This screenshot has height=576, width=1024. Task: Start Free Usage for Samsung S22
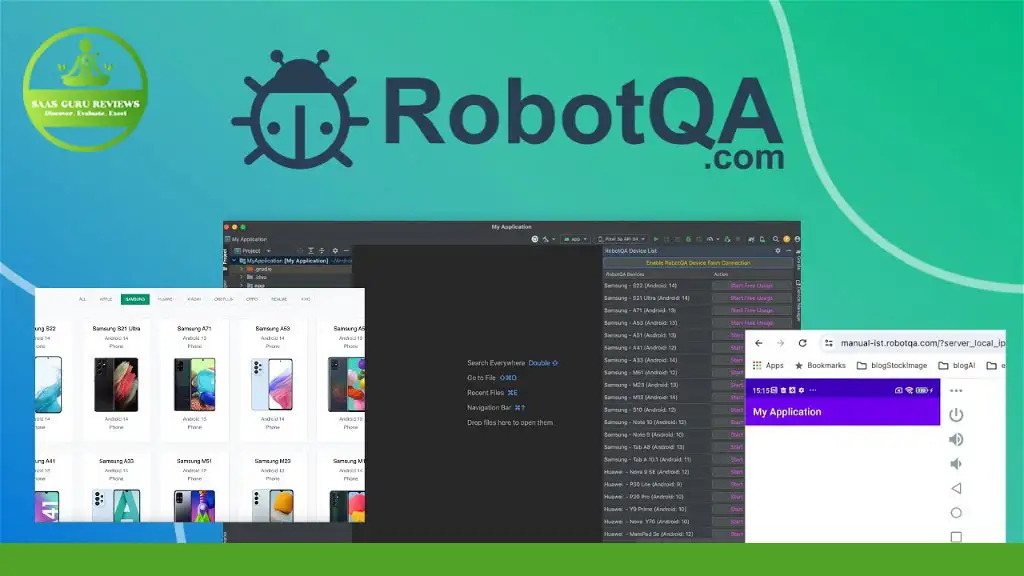(x=751, y=285)
